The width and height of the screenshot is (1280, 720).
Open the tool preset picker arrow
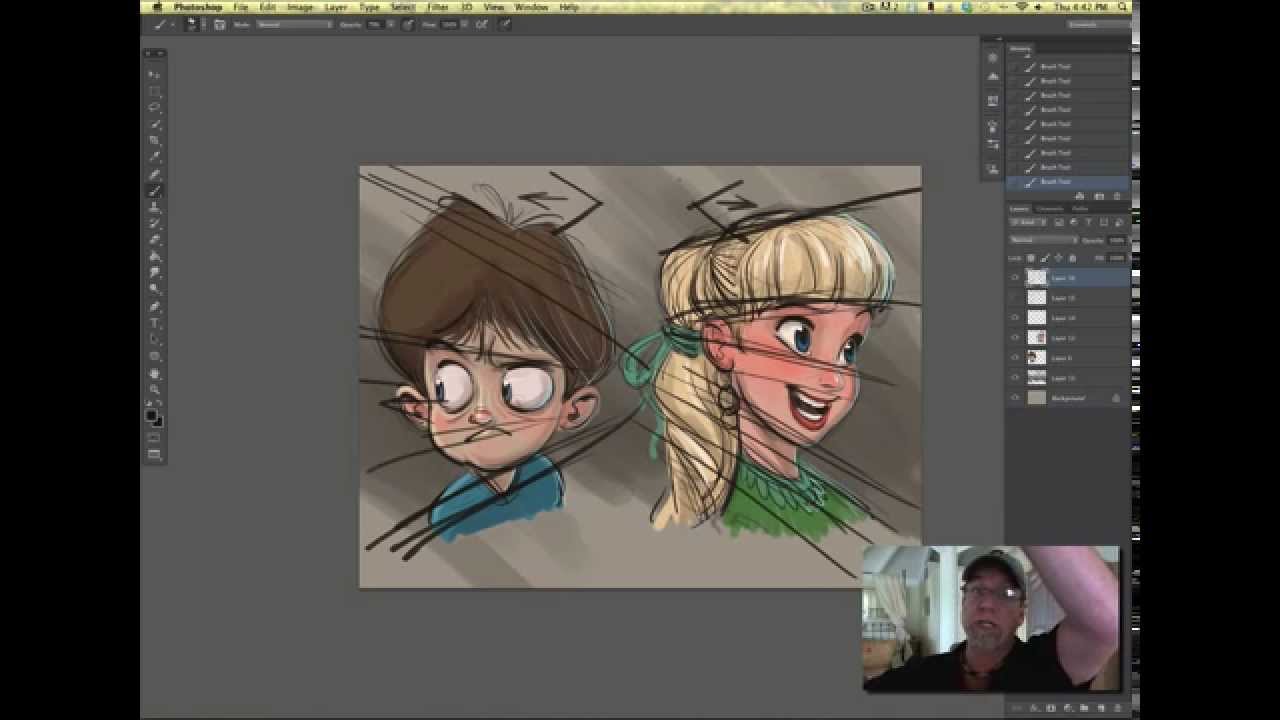click(172, 24)
